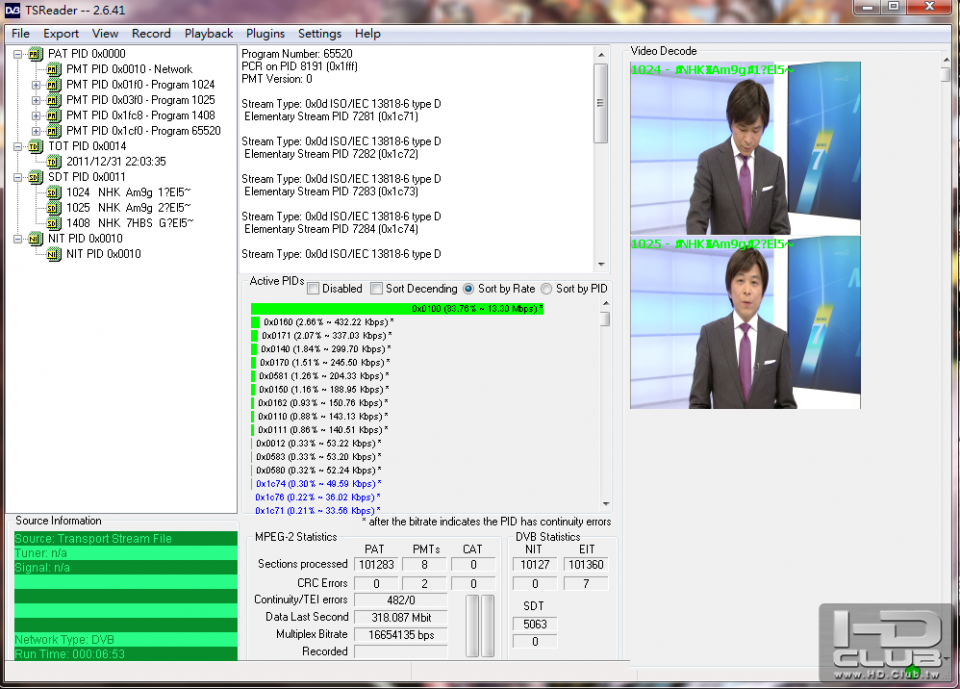The image size is (960, 689).
Task: Open the Playback menu
Action: click(208, 33)
